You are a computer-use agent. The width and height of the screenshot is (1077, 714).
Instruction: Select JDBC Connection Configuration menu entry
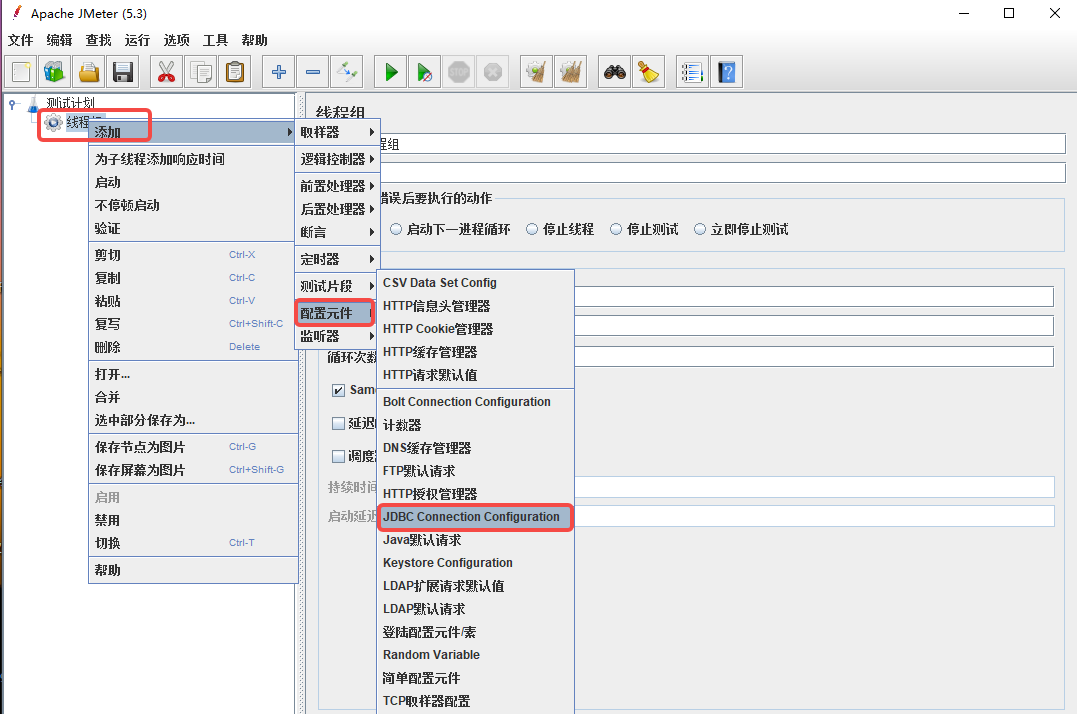(x=472, y=517)
